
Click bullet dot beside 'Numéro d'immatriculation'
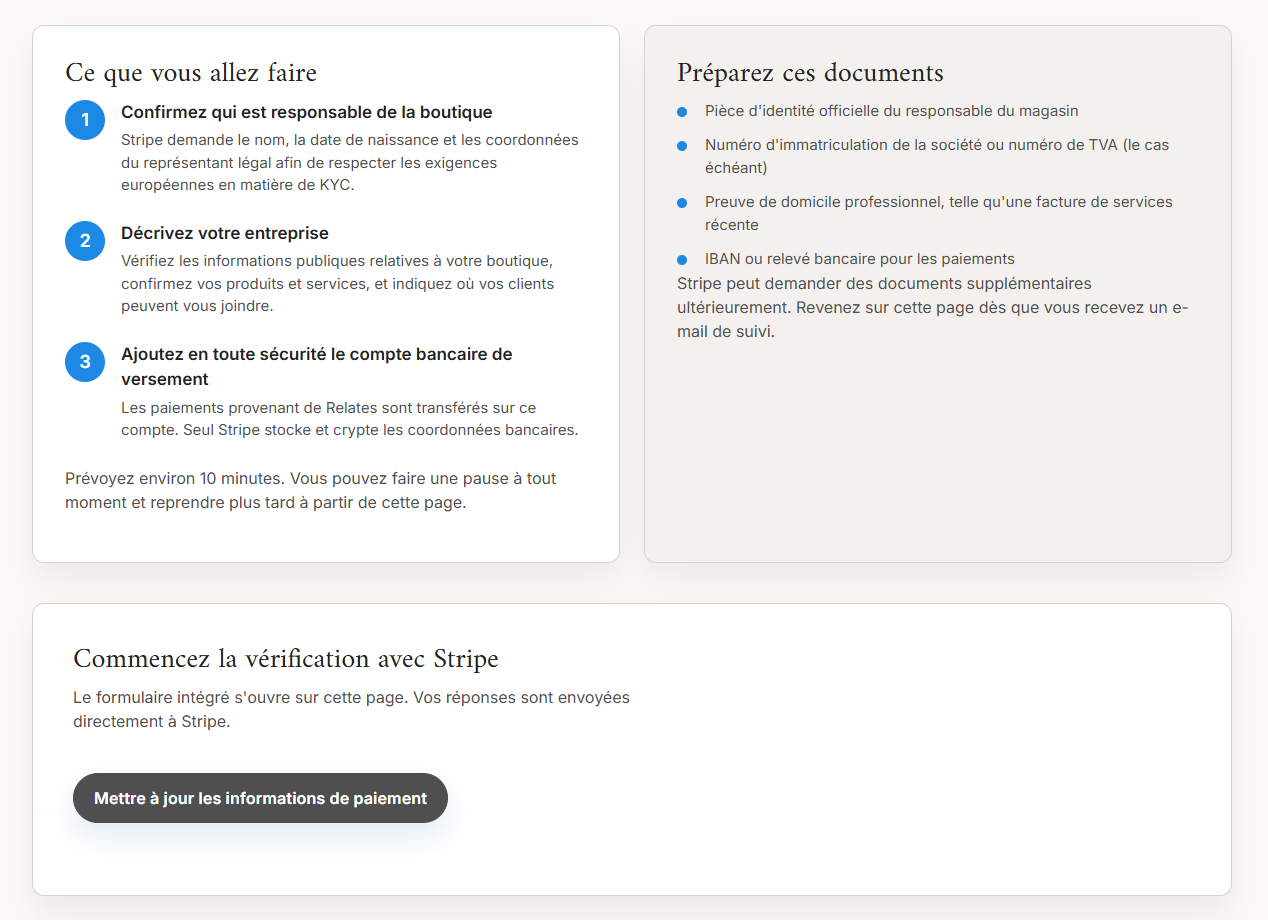tap(682, 146)
